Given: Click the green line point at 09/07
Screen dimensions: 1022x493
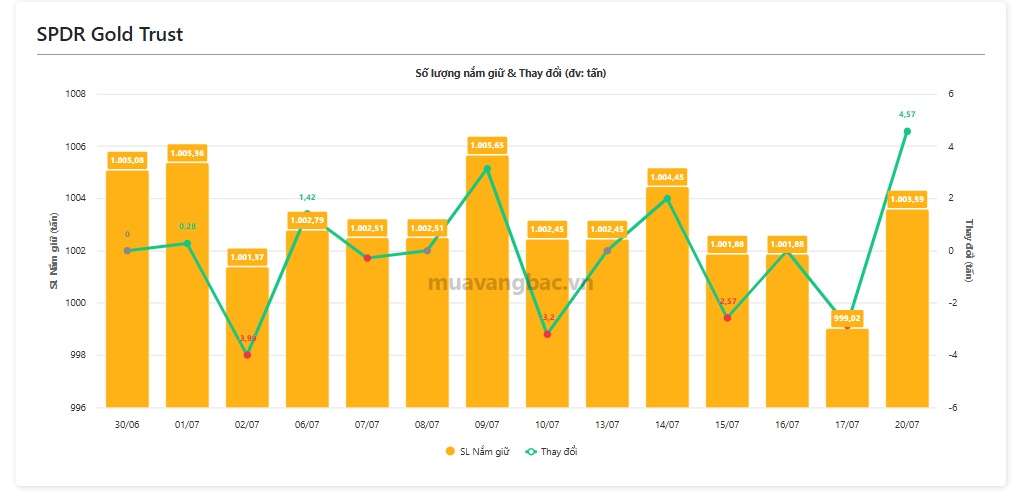Looking at the screenshot, I should [x=487, y=169].
